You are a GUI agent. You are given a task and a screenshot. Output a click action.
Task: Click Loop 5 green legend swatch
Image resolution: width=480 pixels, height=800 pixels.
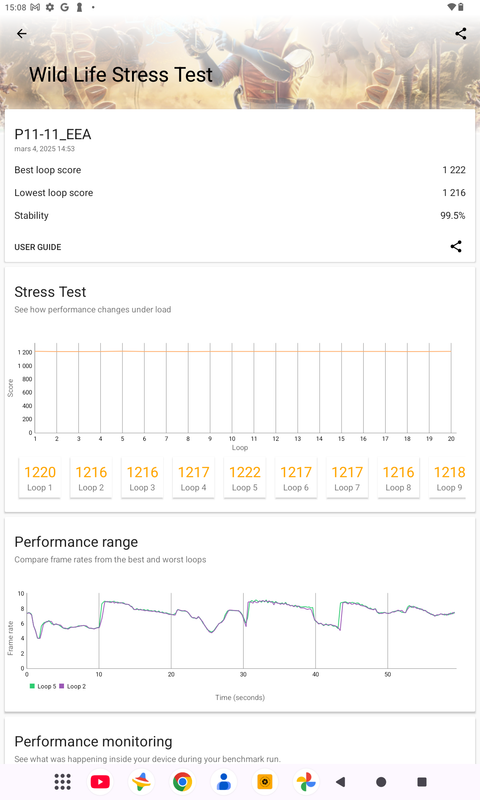tap(32, 686)
